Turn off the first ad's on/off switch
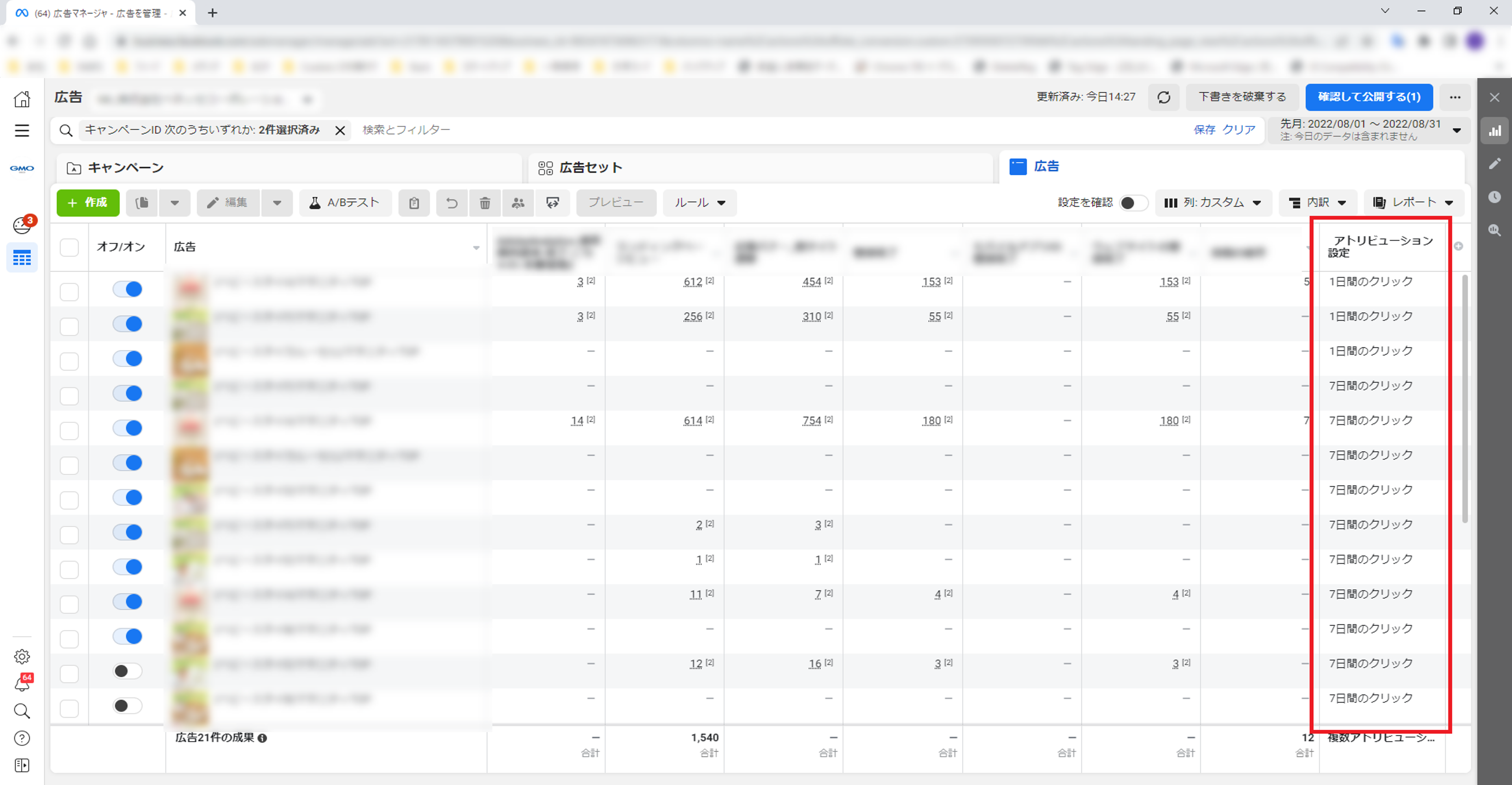Screen dimensions: 1512x785 [127, 290]
